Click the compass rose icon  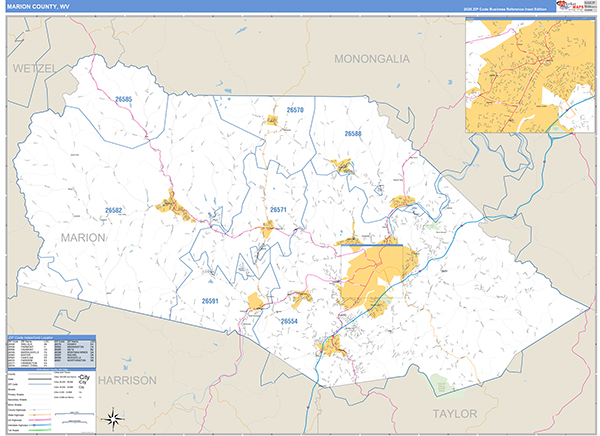(113, 418)
